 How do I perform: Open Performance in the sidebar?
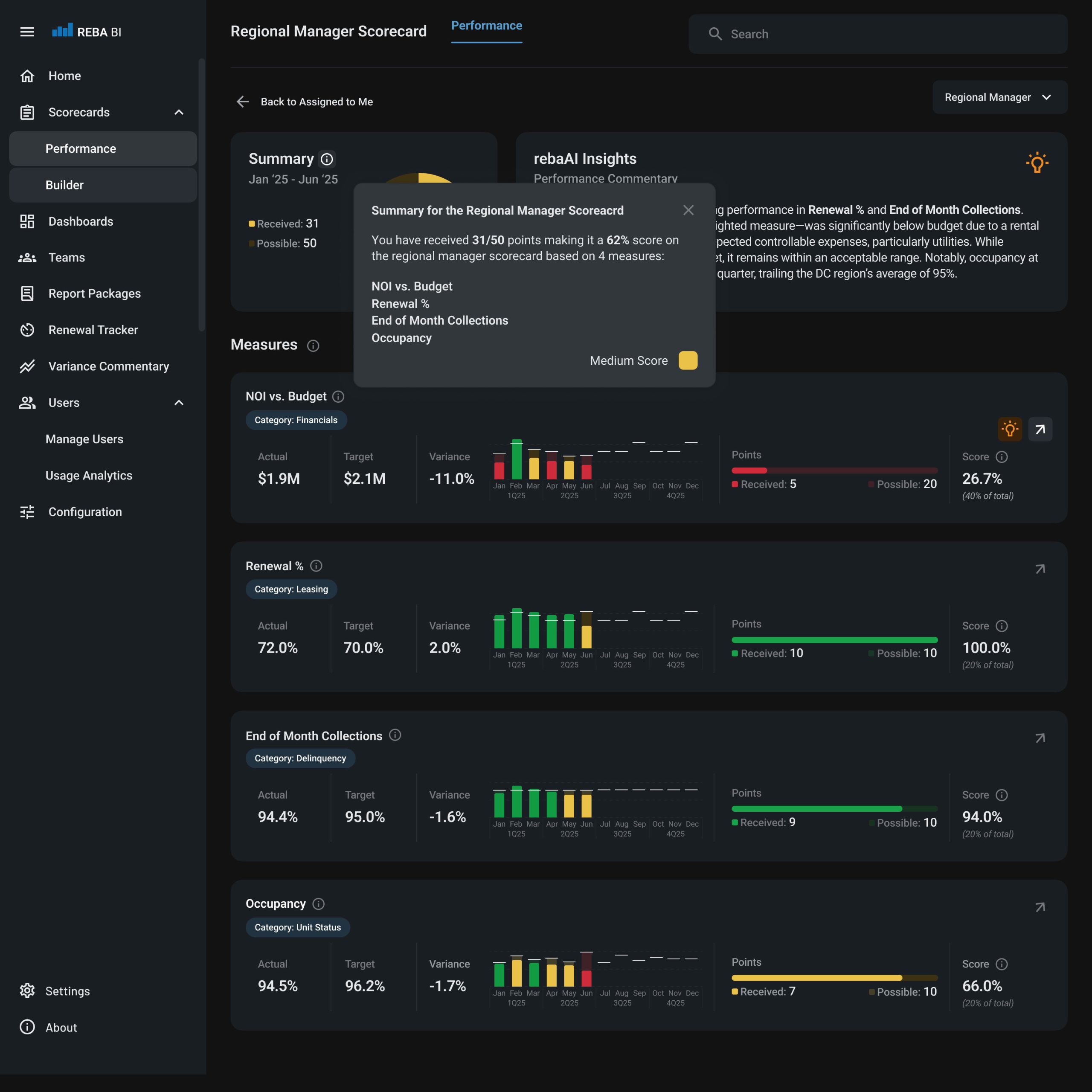[x=103, y=148]
